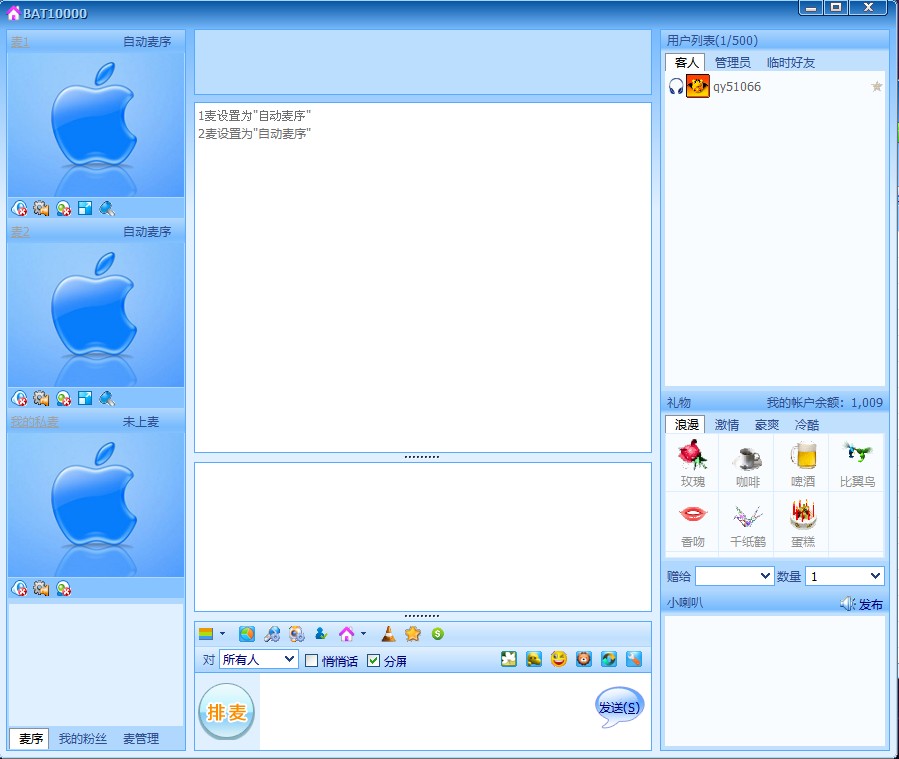Open the 赠给 recipient dropdown
This screenshot has height=759, width=899.
point(734,576)
